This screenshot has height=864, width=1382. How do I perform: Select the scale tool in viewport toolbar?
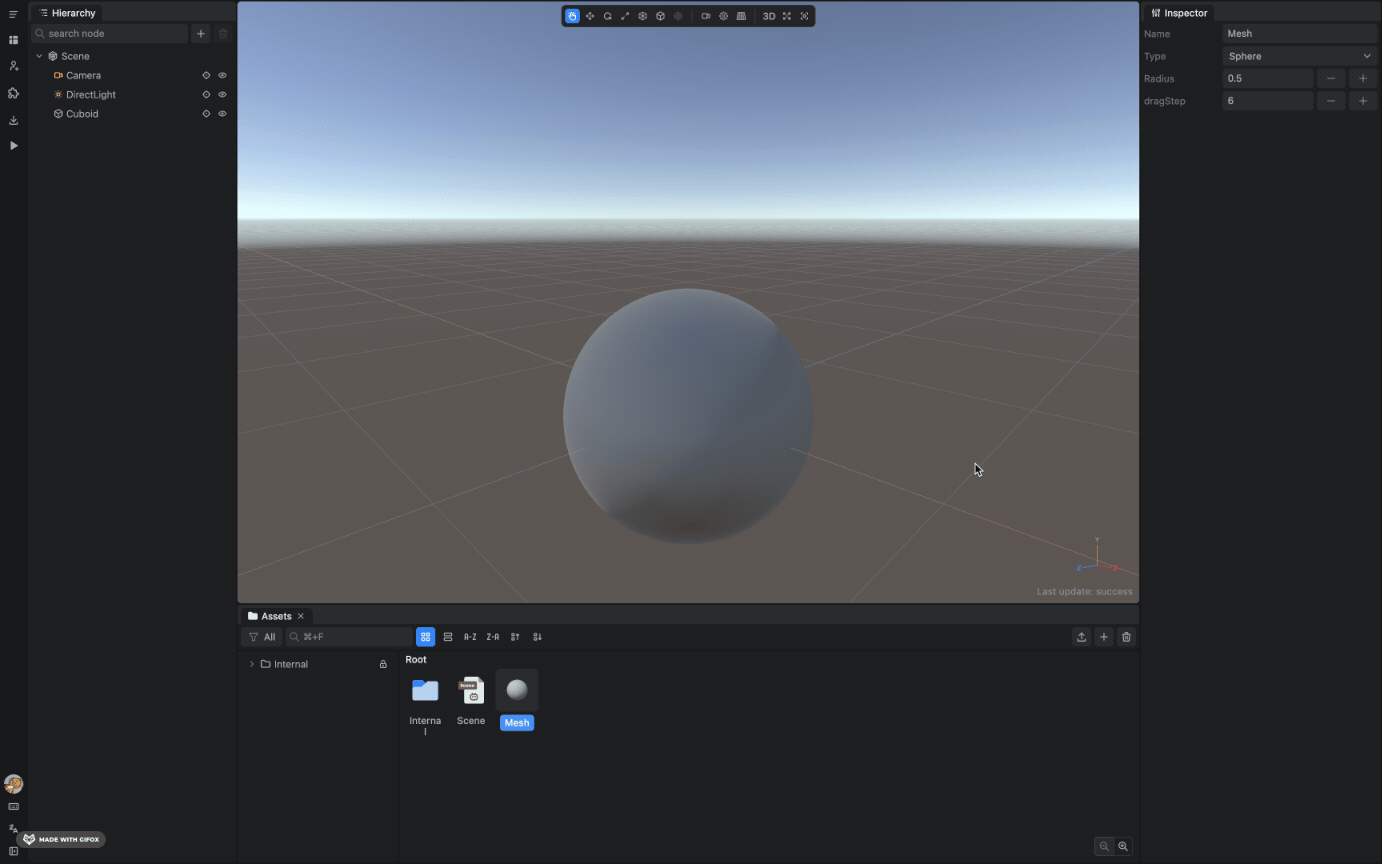[x=625, y=16]
